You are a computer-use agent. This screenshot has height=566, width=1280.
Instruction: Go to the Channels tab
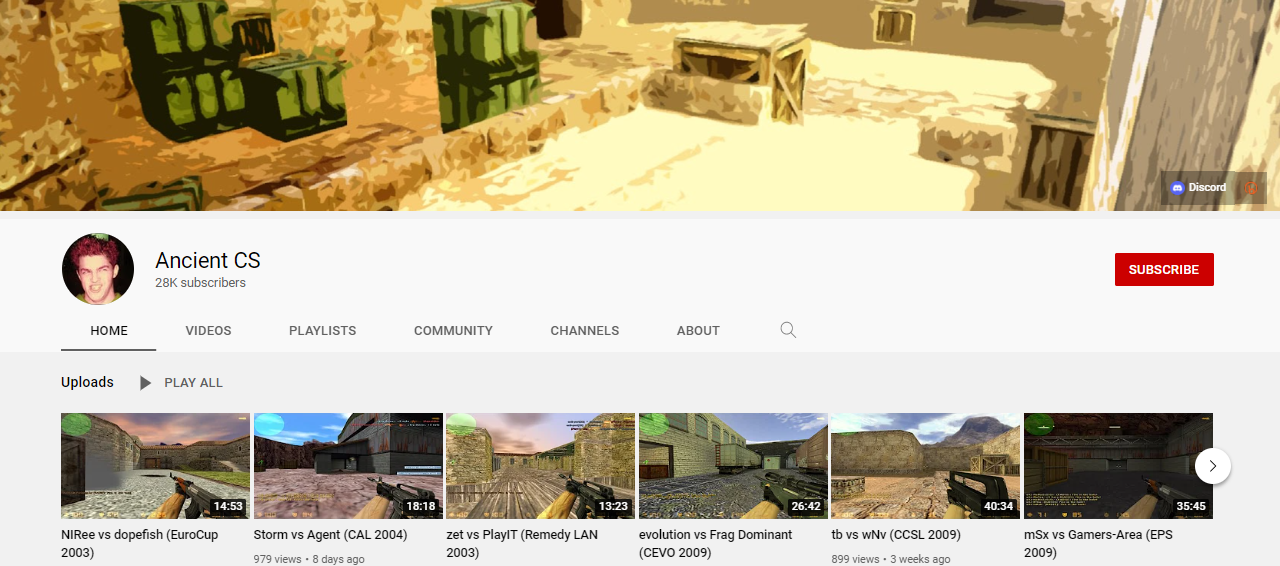click(585, 330)
